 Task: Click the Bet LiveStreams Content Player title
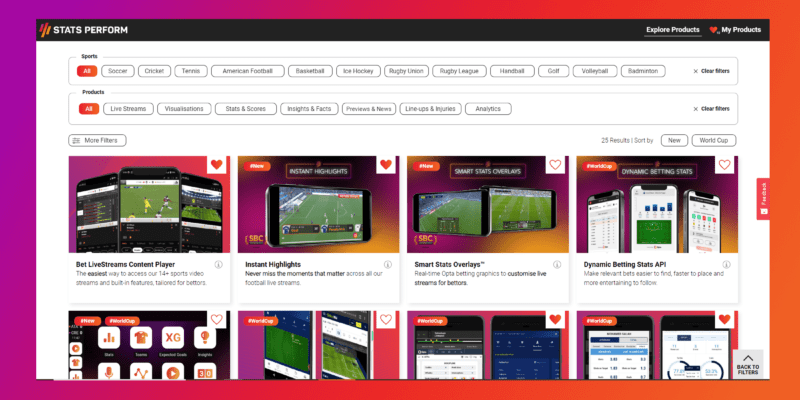(126, 265)
